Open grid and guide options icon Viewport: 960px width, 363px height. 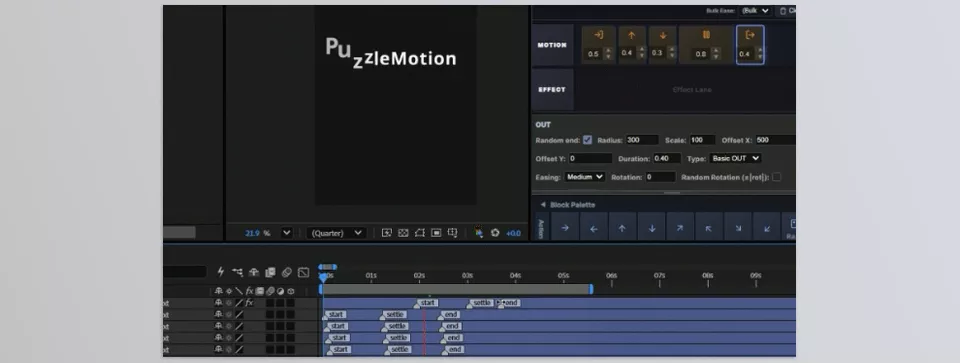pyautogui.click(x=452, y=233)
